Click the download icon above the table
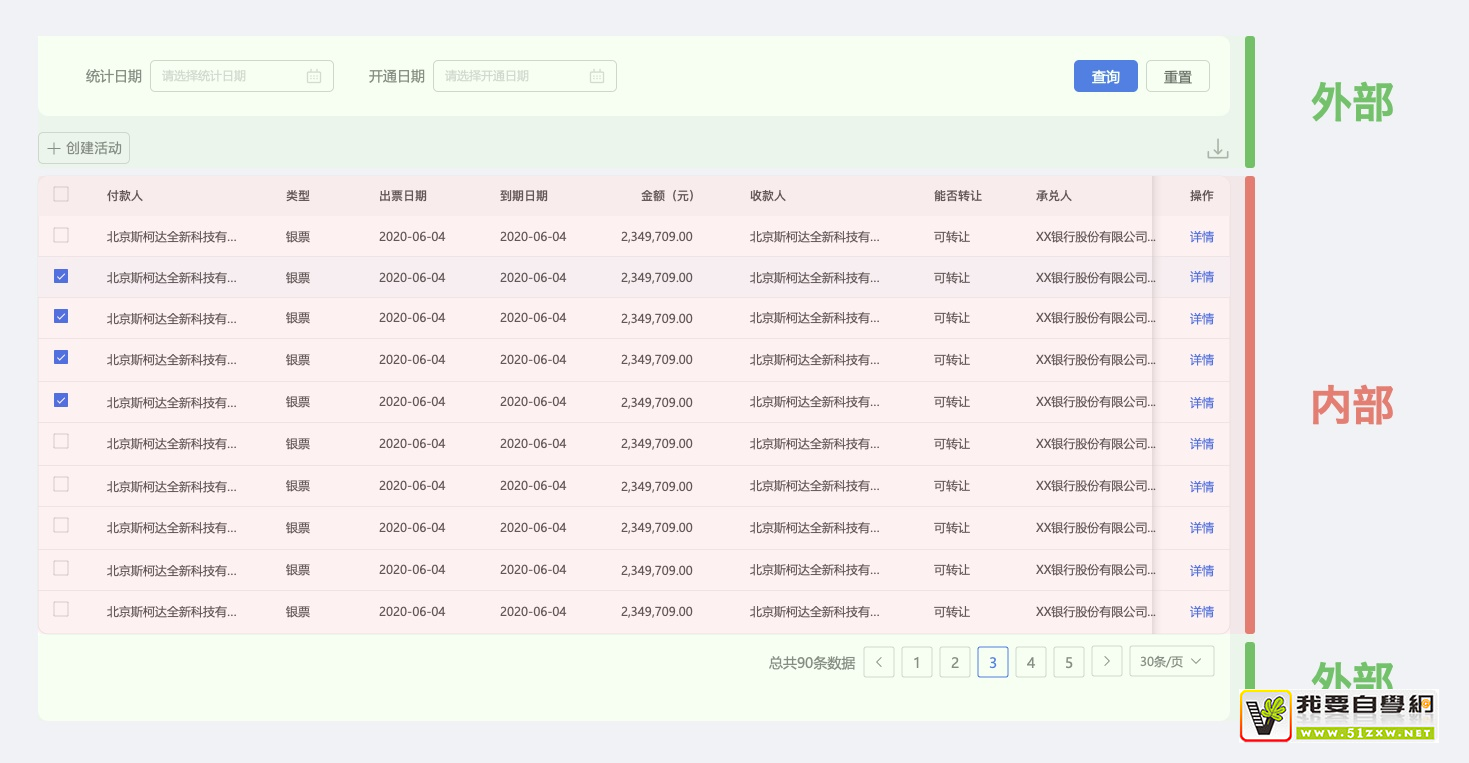 pos(1217,149)
